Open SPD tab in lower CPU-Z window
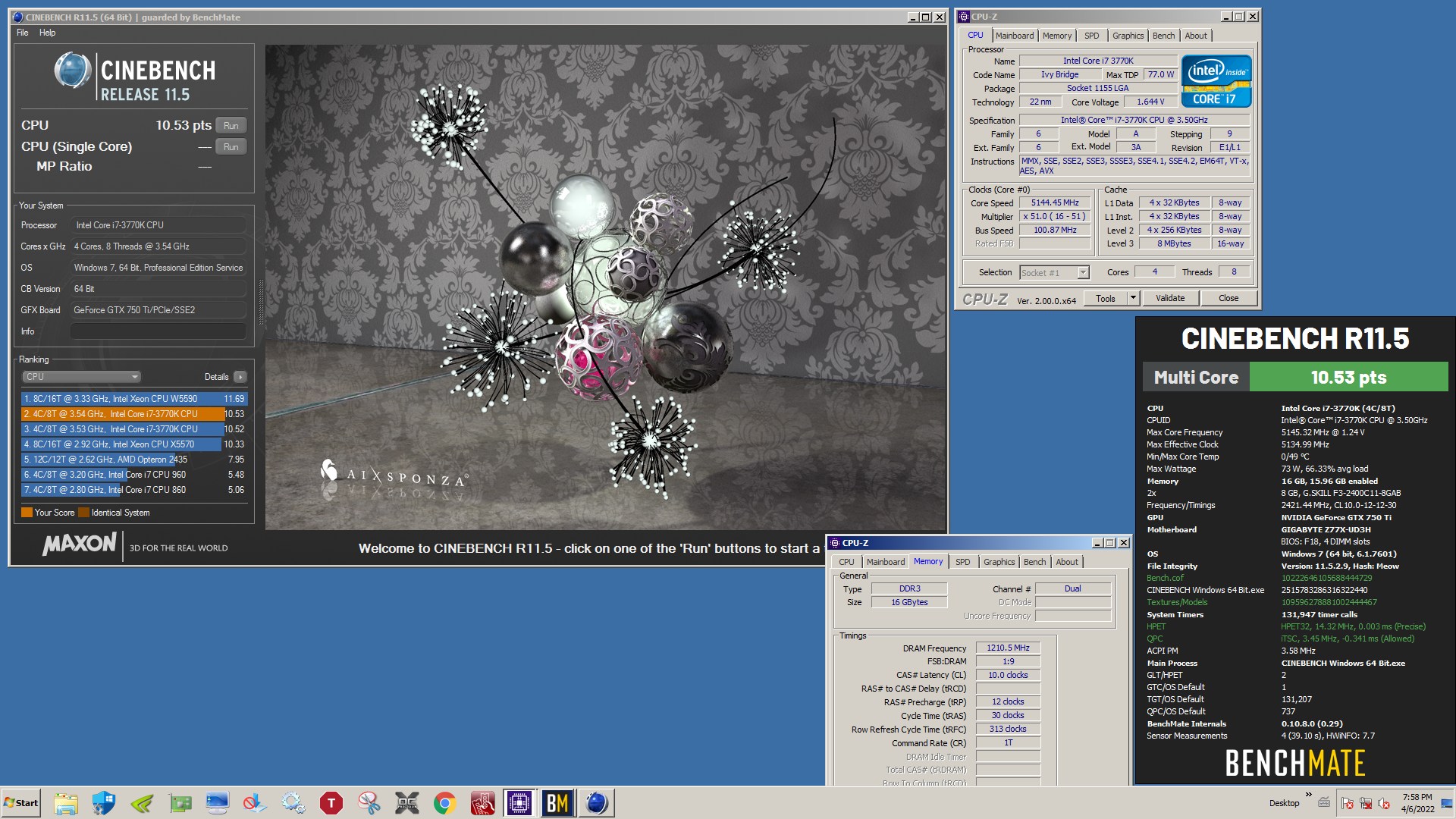 (x=962, y=562)
